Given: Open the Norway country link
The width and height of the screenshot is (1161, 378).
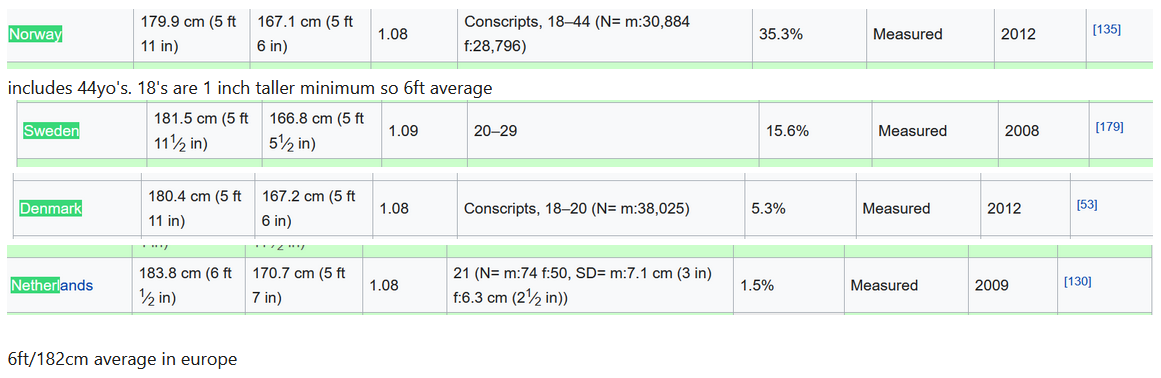Looking at the screenshot, I should click(35, 34).
